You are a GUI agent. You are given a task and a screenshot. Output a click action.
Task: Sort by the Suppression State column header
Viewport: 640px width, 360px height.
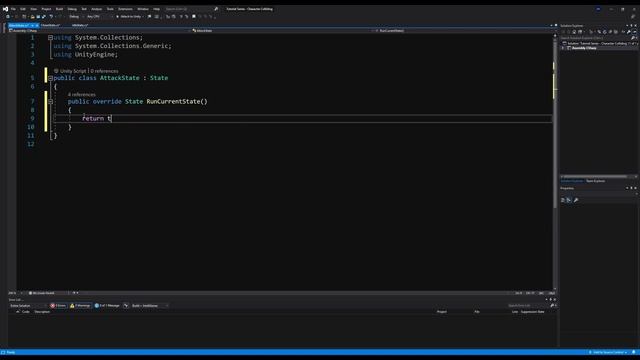pyautogui.click(x=533, y=312)
